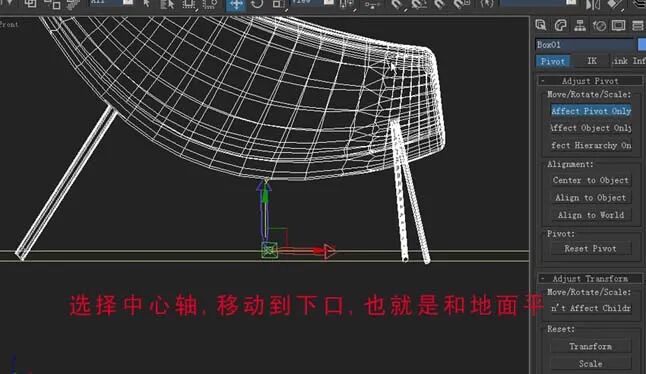Click the Center to Object button
This screenshot has height=374, width=646.
tap(591, 180)
